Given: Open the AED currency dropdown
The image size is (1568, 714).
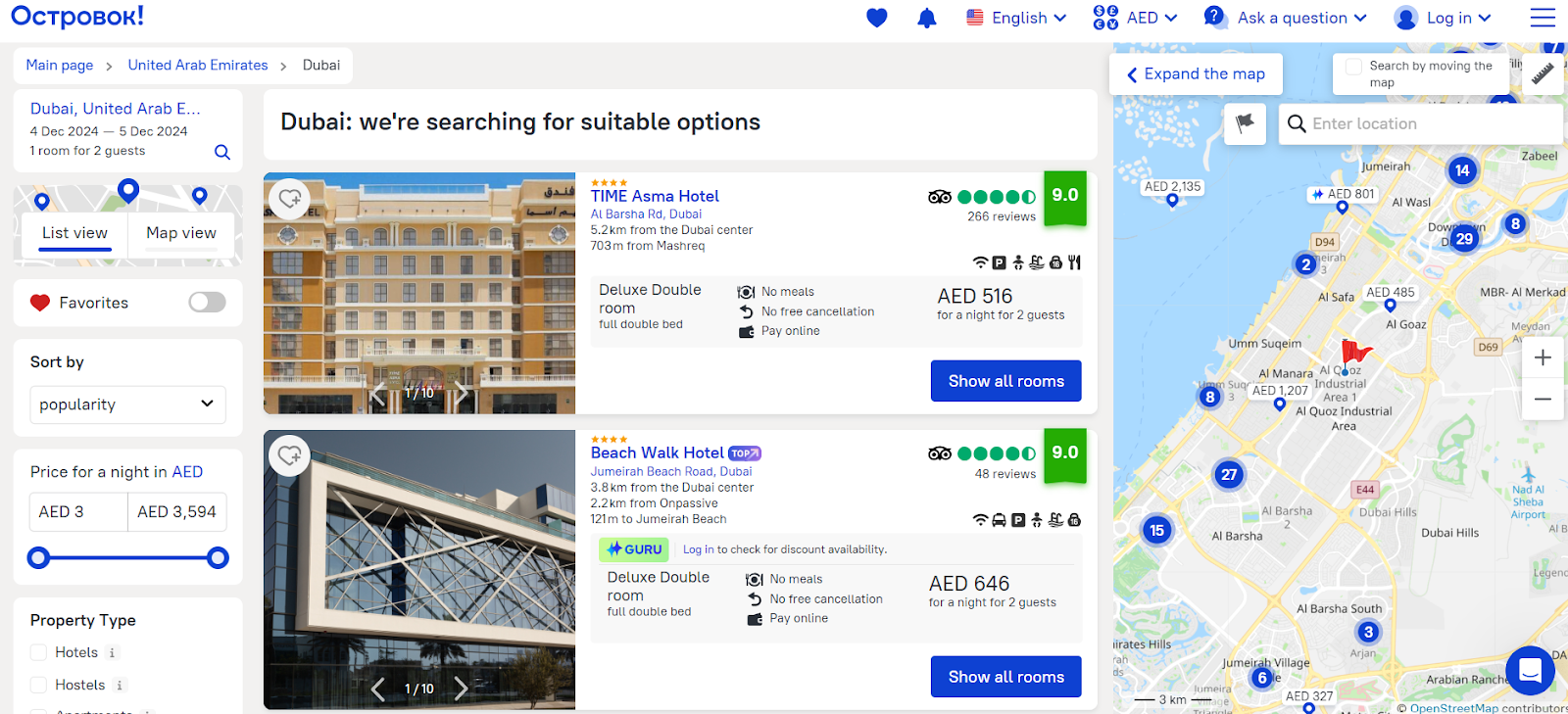Looking at the screenshot, I should point(1136,18).
